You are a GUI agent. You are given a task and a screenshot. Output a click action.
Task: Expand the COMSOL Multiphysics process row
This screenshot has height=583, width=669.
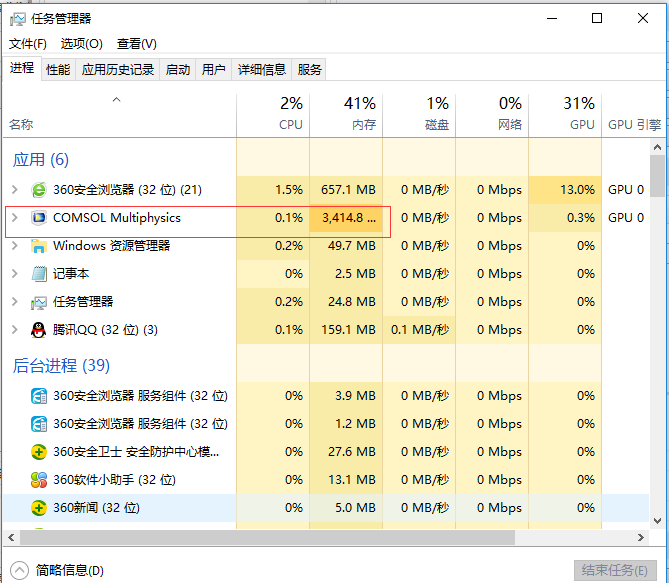(x=14, y=218)
